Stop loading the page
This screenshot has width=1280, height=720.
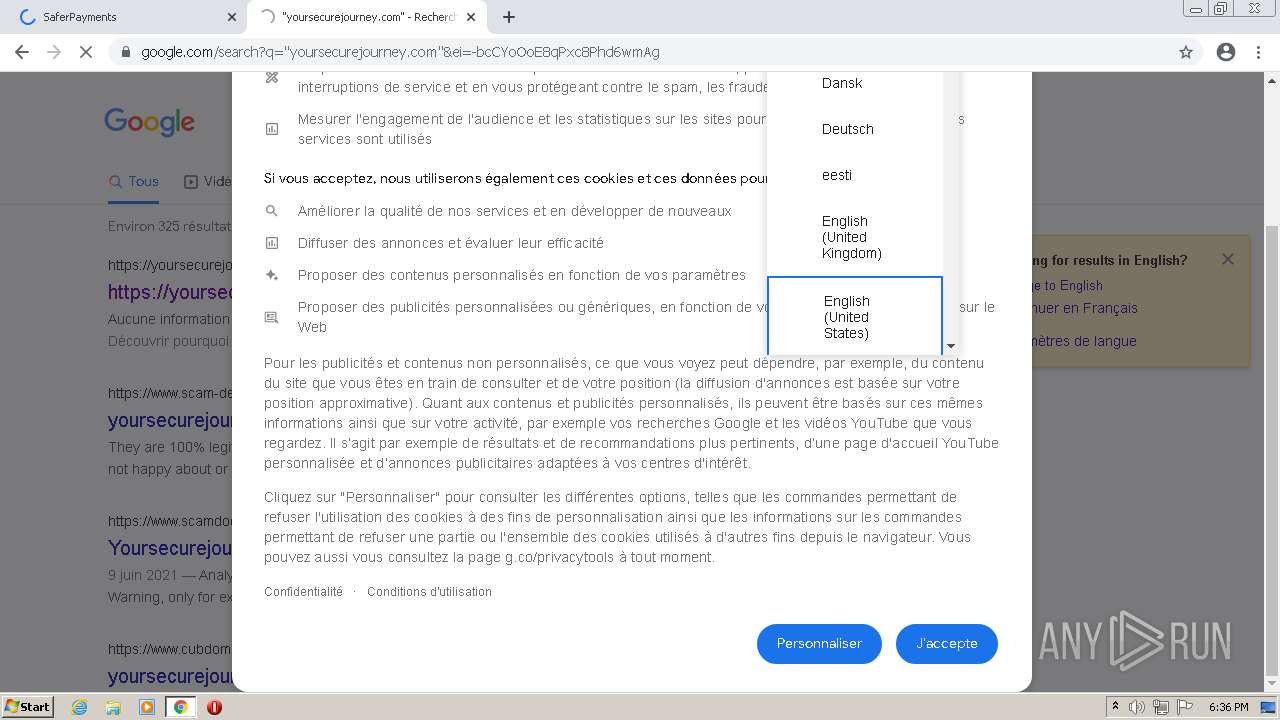click(x=86, y=52)
